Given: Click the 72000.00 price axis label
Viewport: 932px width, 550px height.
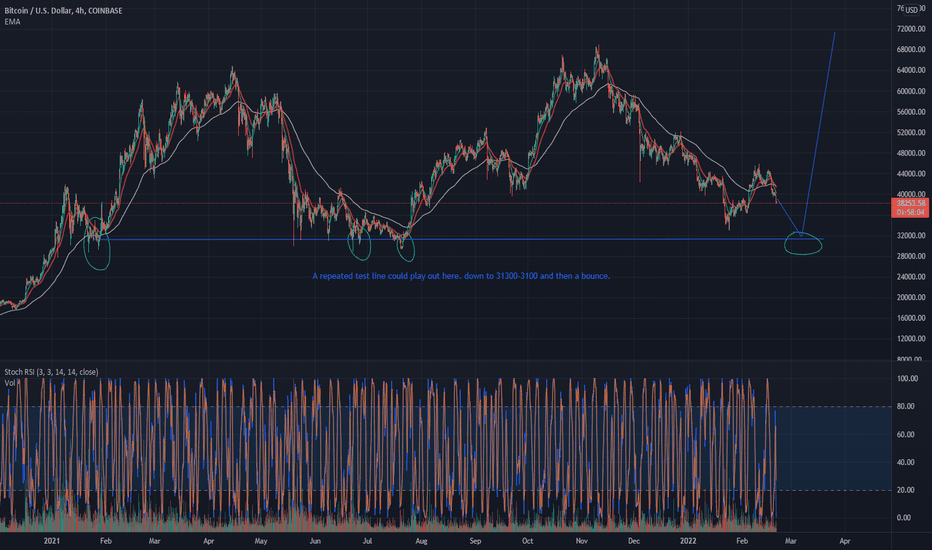Looking at the screenshot, I should pos(911,29).
